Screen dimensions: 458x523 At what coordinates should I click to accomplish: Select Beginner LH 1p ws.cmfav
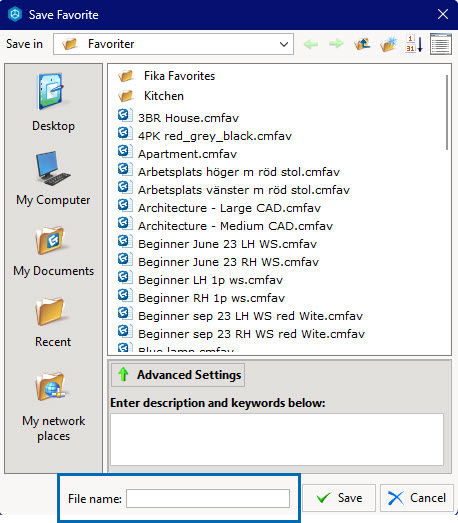200,279
